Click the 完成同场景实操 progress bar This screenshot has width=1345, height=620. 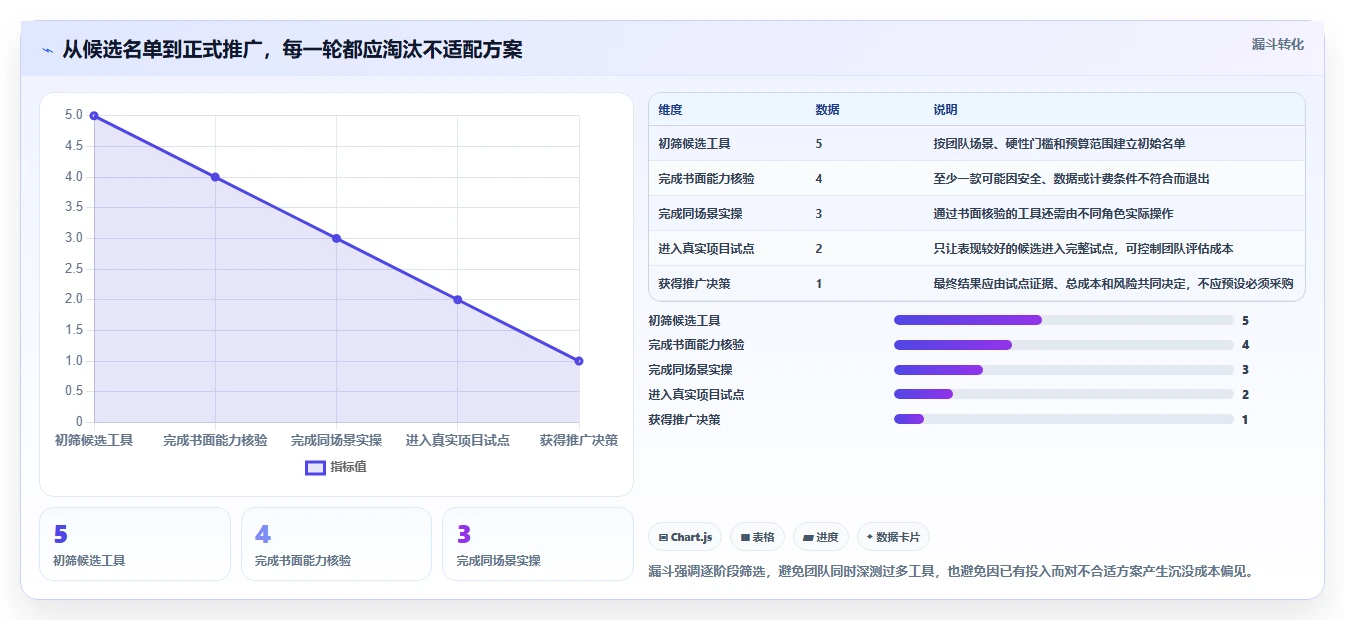(1064, 370)
